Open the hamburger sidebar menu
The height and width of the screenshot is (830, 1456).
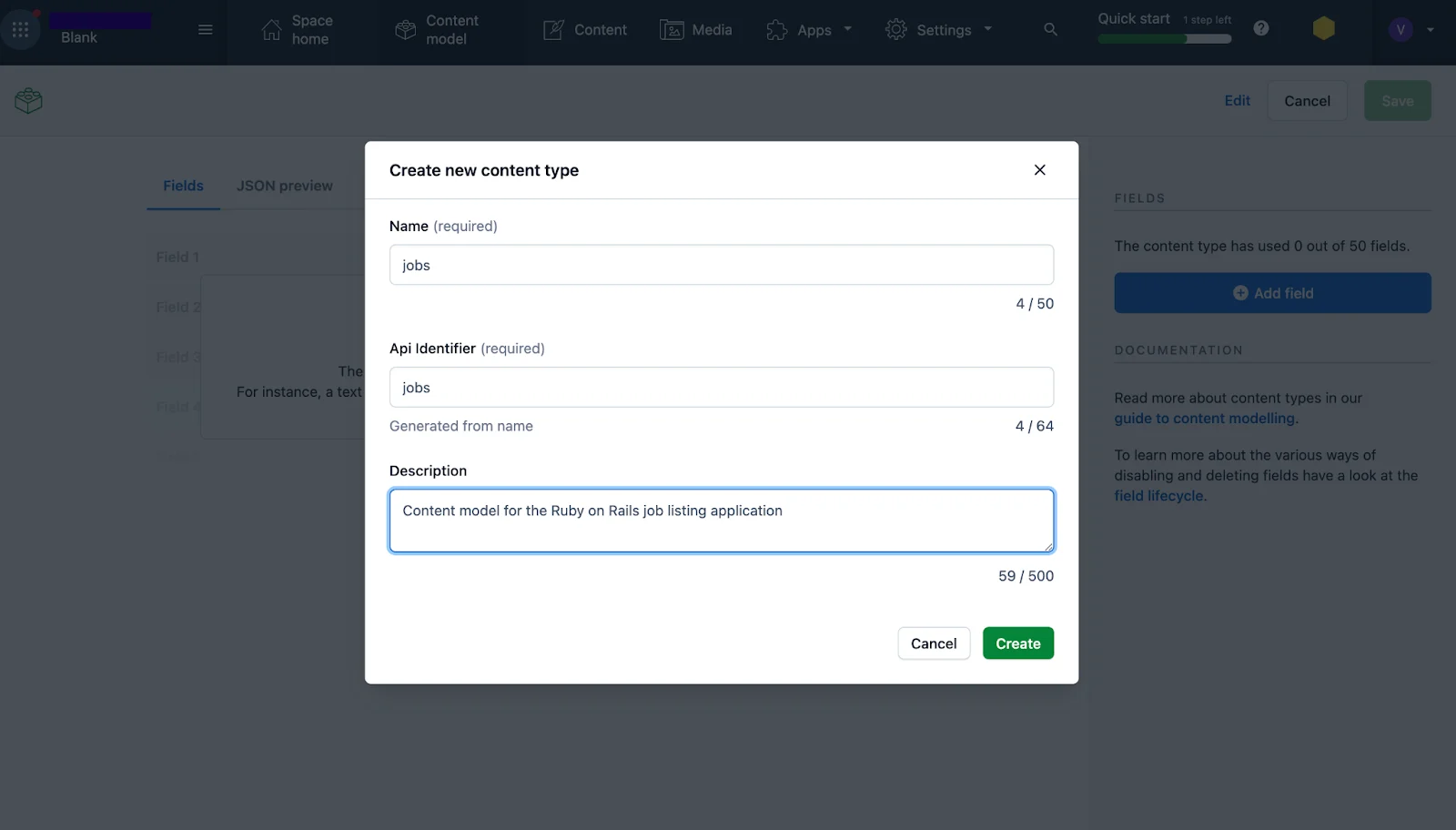coord(206,29)
